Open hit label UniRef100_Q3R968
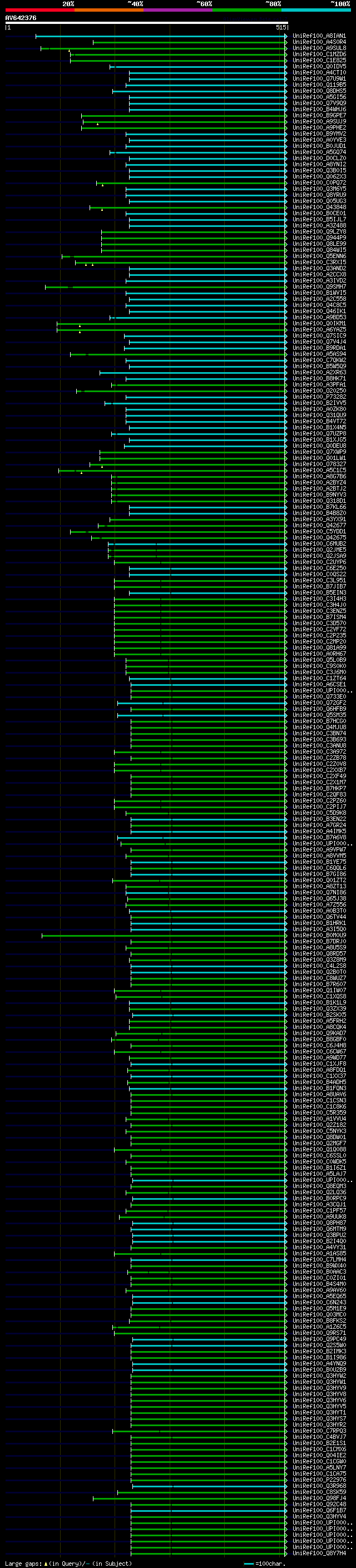This screenshot has width=356, height=1568. point(319,1485)
